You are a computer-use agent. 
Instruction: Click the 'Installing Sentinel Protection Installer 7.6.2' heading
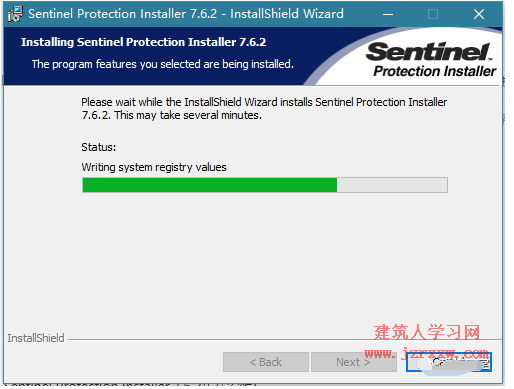(143, 42)
